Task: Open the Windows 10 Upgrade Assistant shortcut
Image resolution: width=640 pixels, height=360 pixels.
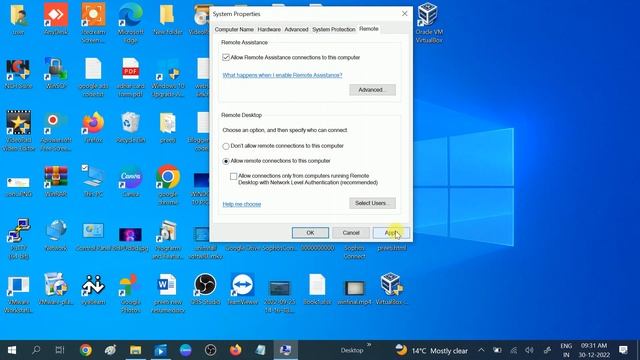Action: coord(168,77)
